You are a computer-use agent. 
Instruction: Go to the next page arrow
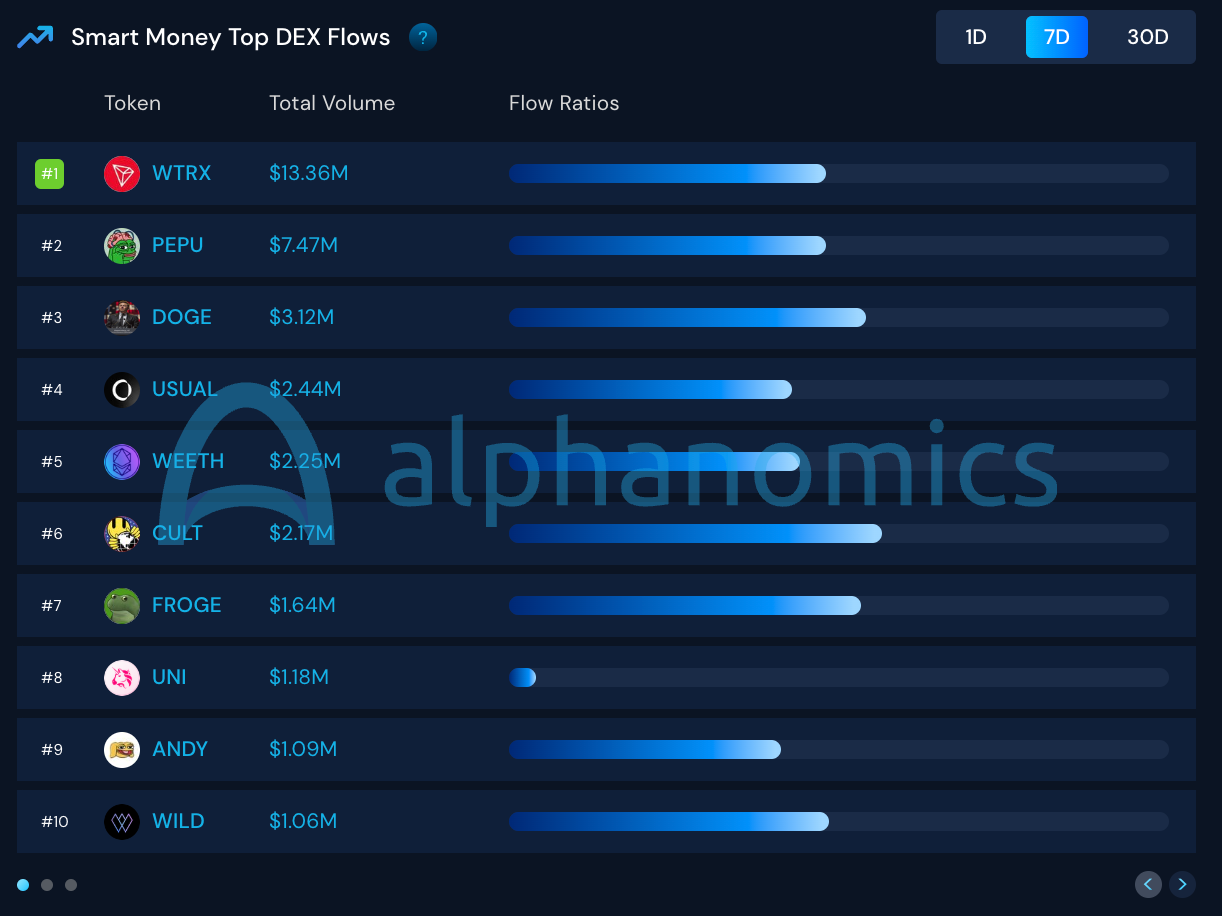[1182, 884]
